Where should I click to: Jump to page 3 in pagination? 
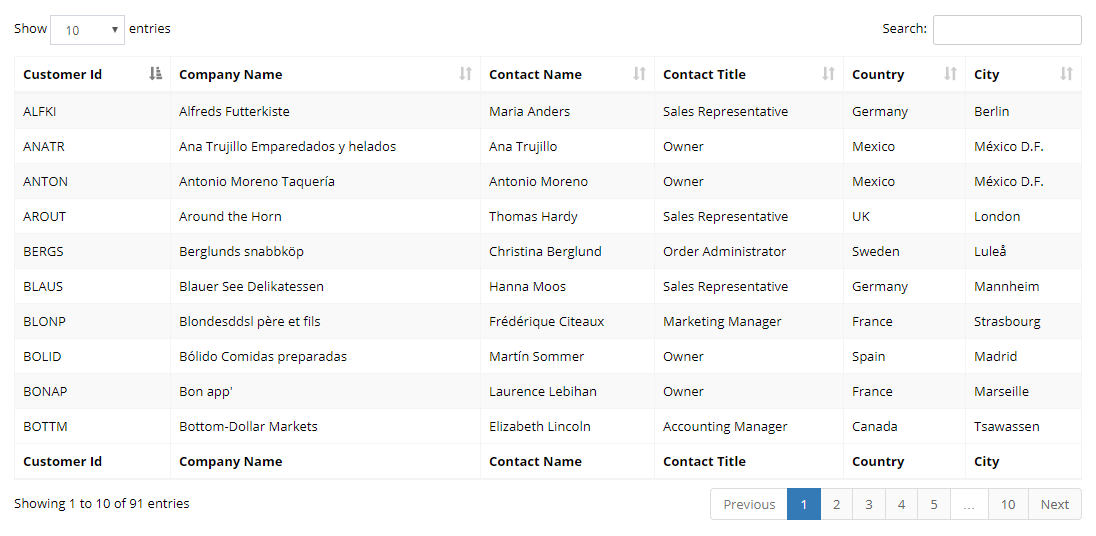[x=868, y=504]
